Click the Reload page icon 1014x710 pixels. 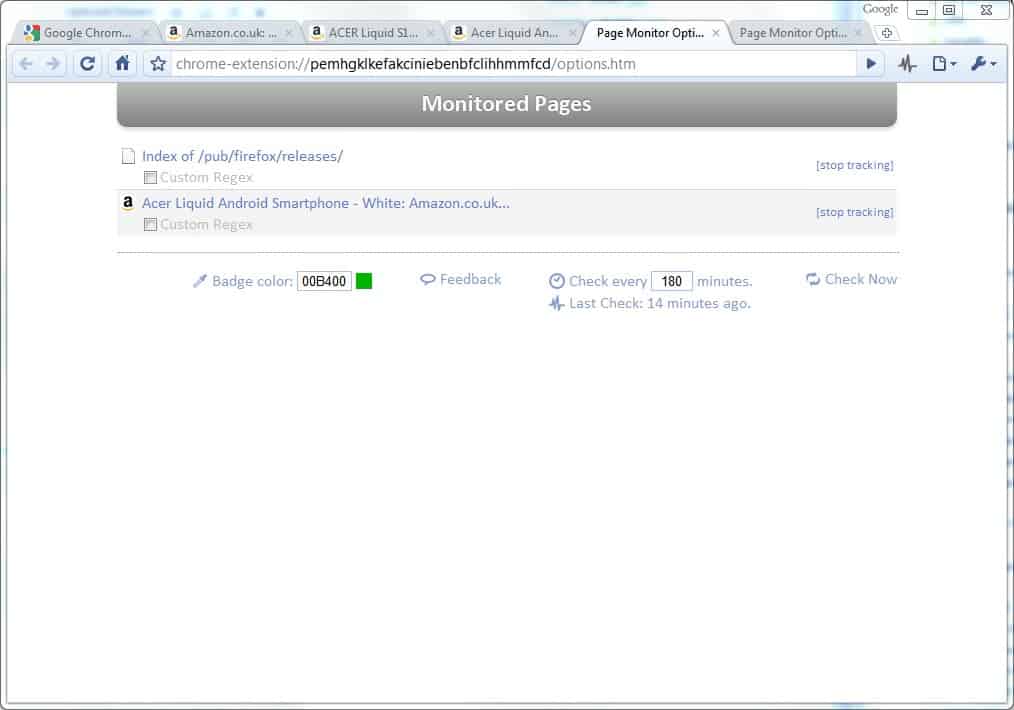pos(86,63)
